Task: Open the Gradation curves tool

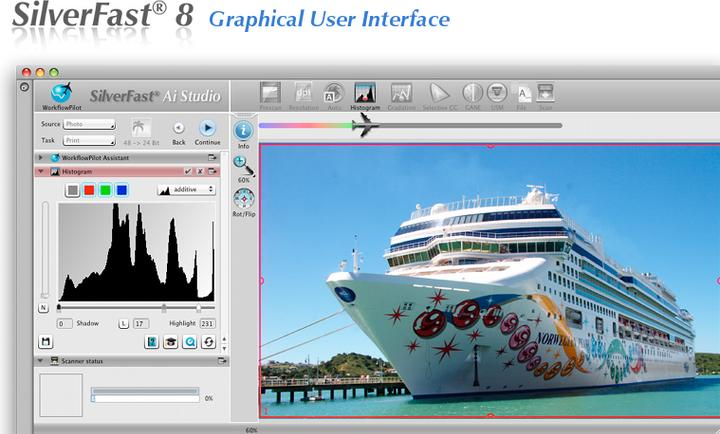Action: click(401, 93)
